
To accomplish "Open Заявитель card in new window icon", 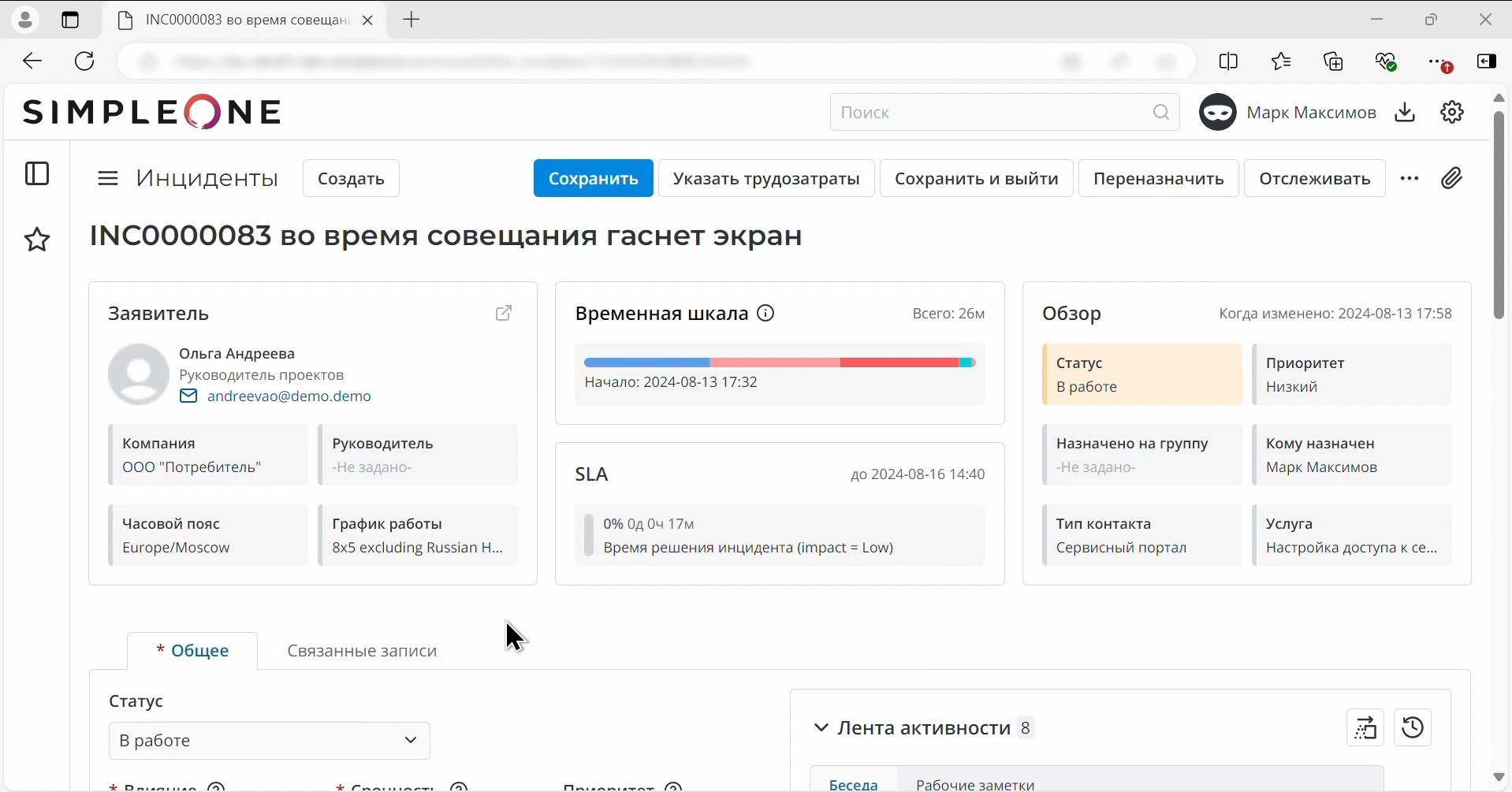I will [505, 313].
